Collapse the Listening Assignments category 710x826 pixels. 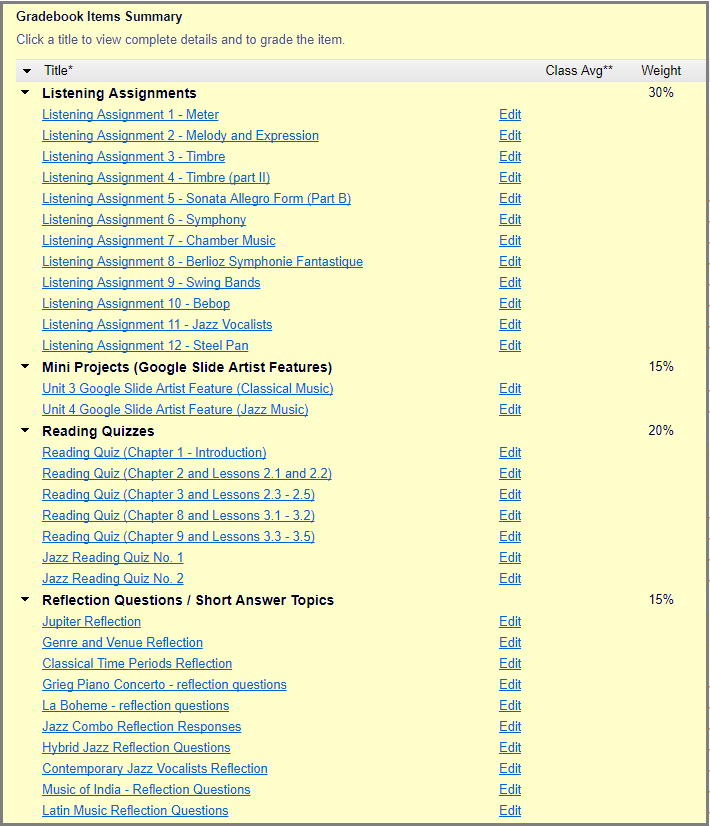coord(25,92)
